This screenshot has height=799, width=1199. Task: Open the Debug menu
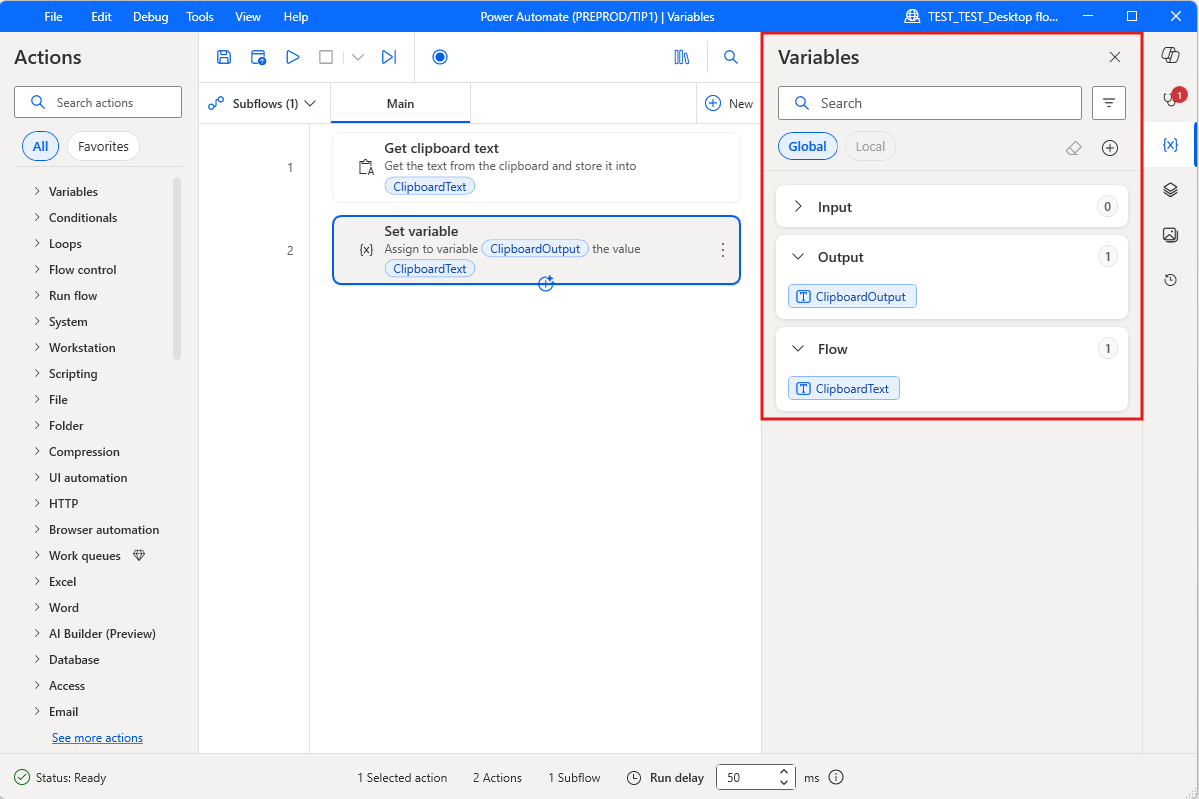(151, 16)
